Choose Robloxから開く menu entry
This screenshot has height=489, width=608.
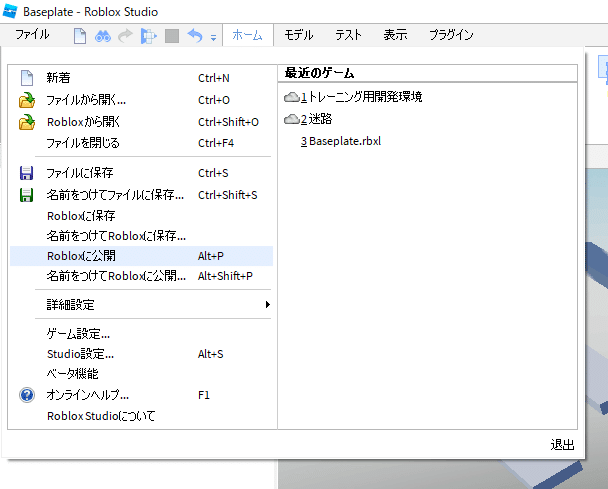(x=142, y=122)
